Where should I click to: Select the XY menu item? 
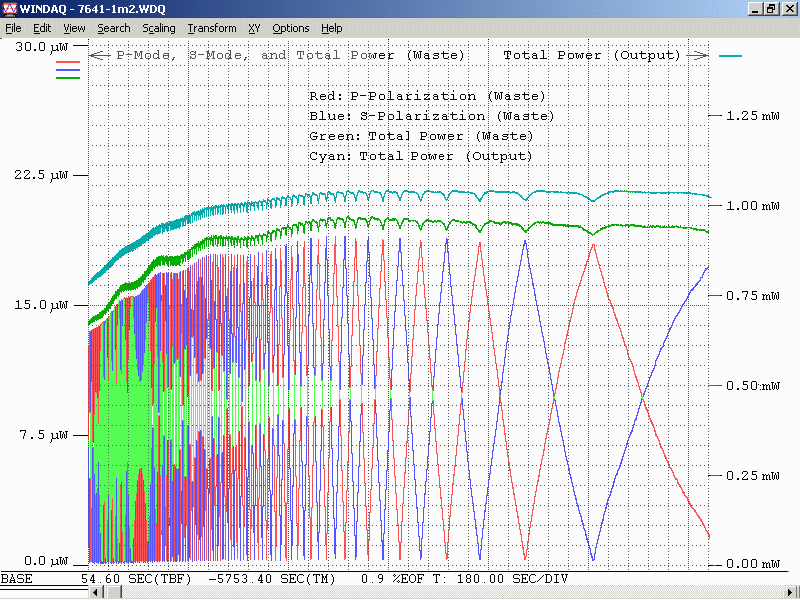(x=254, y=28)
